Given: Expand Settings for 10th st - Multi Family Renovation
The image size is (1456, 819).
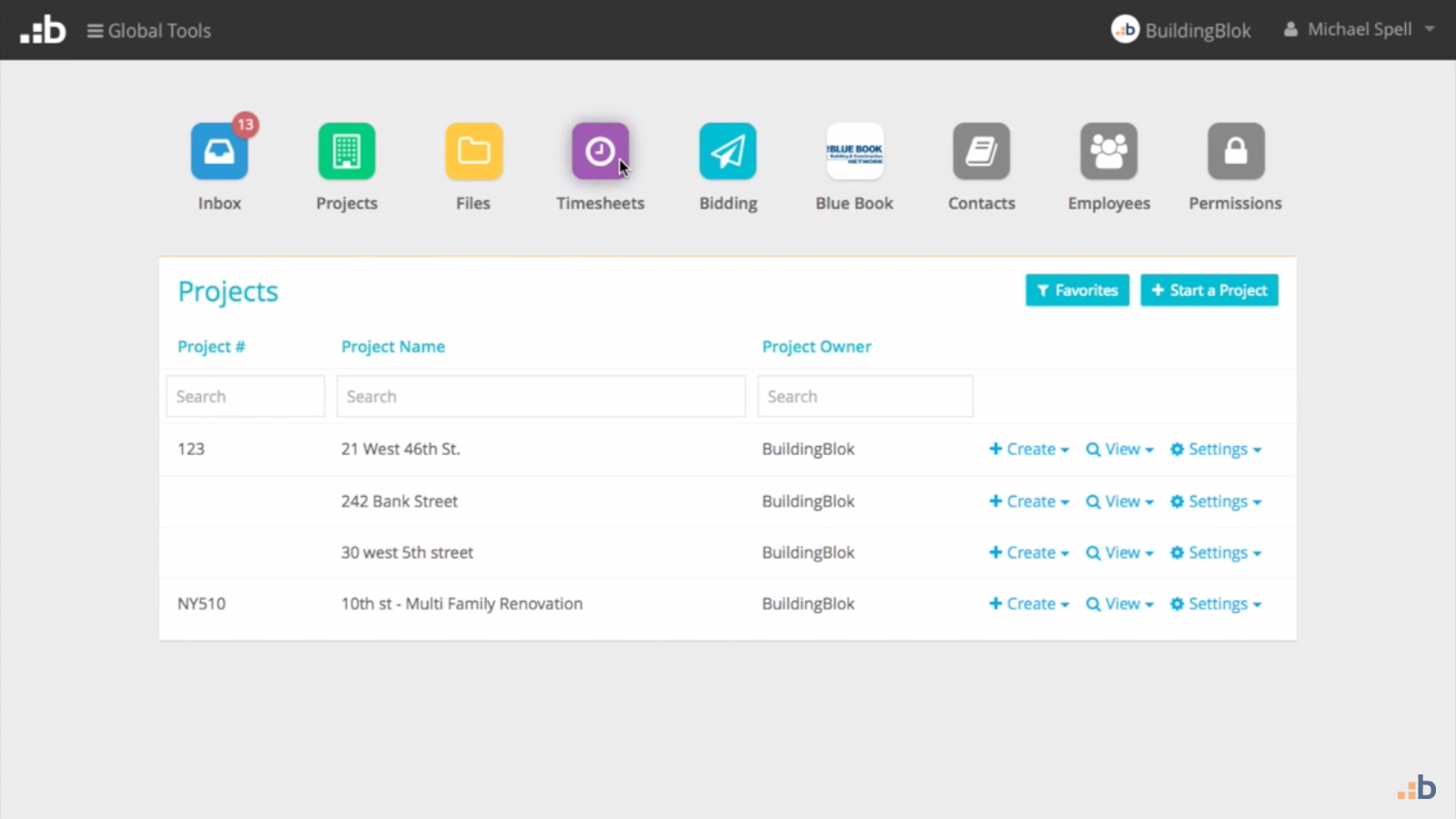Looking at the screenshot, I should (1216, 603).
